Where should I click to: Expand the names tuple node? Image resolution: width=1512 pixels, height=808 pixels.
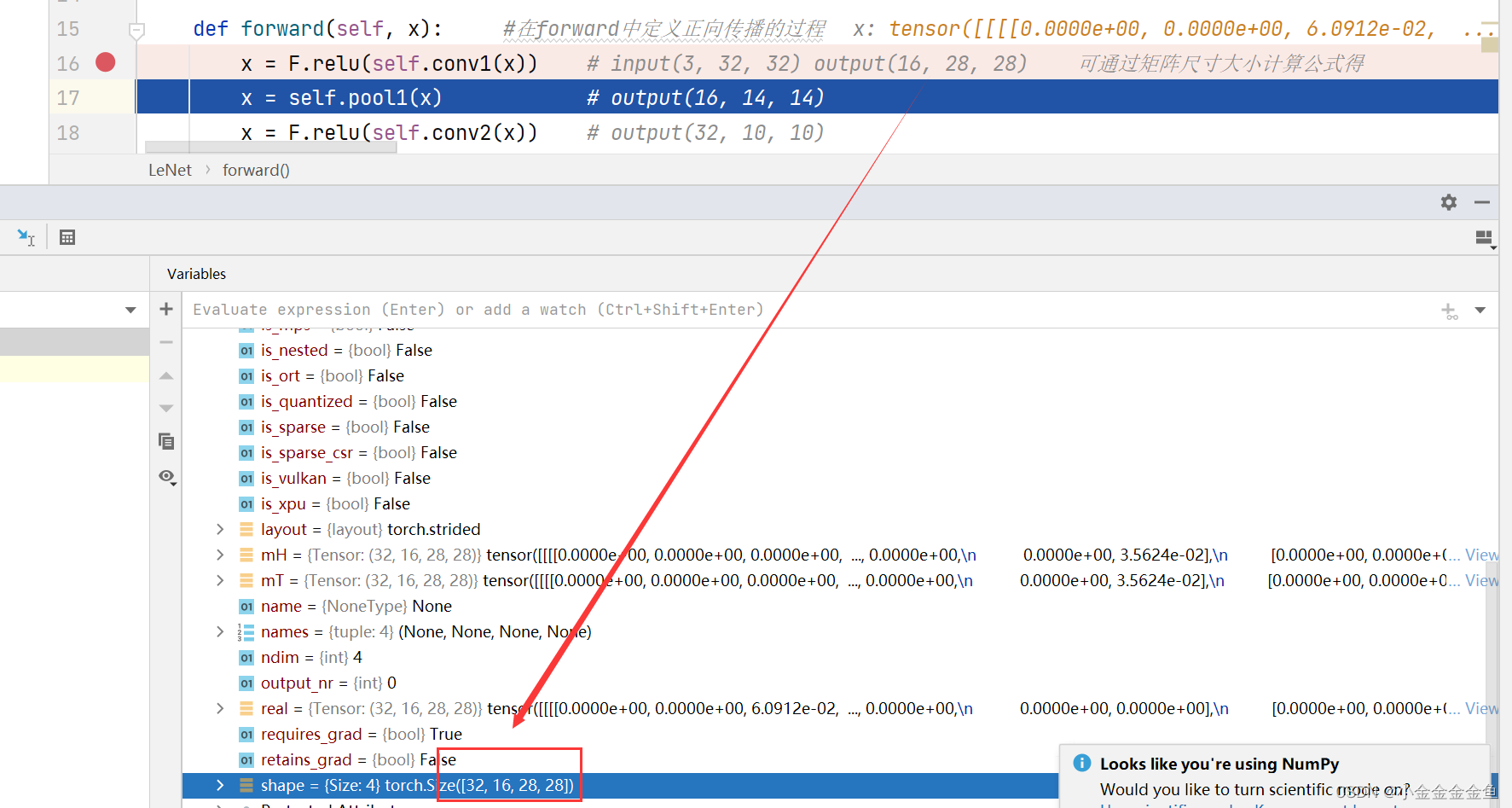coord(220,631)
